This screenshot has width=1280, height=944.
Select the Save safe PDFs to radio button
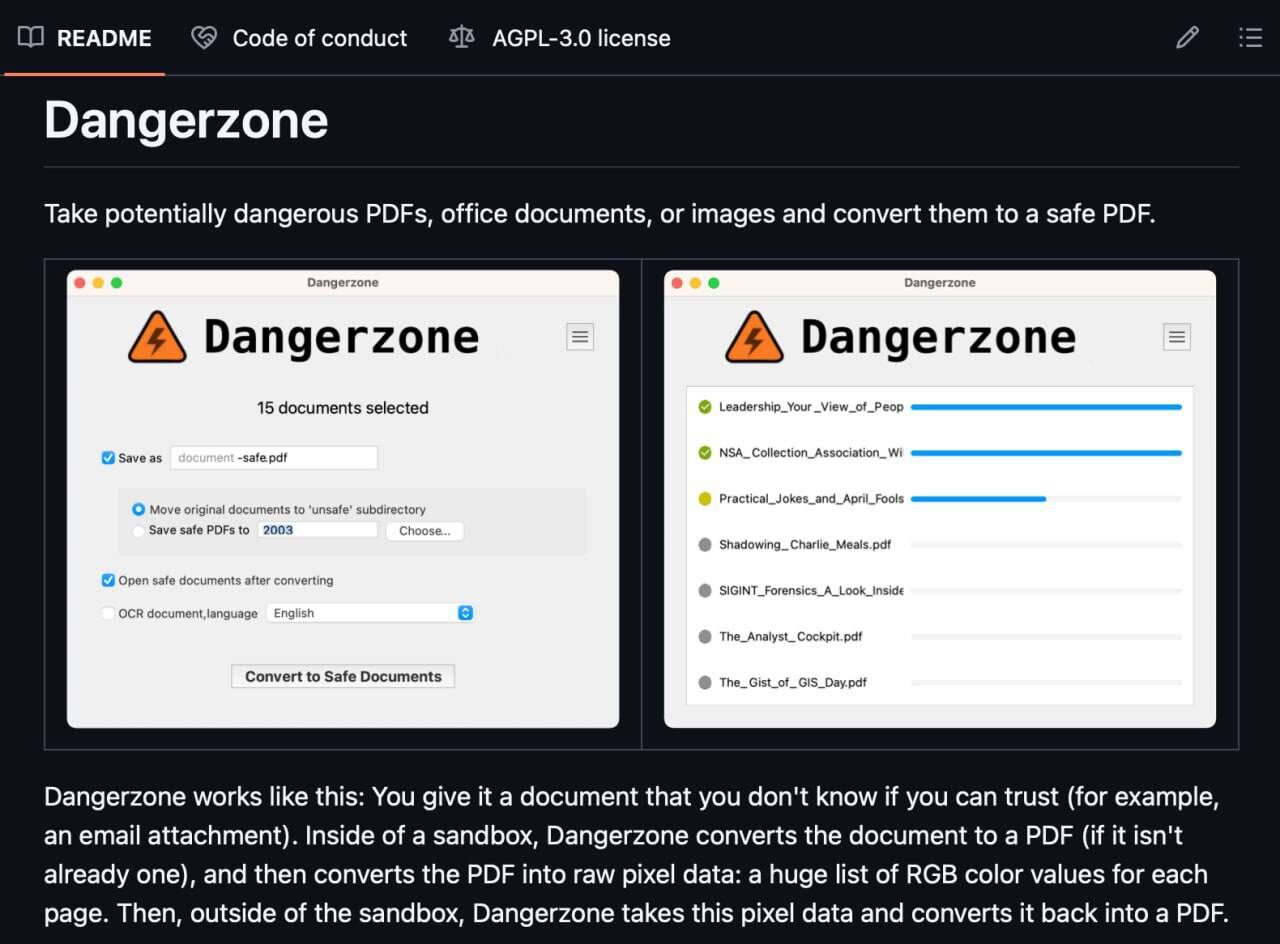[x=138, y=530]
